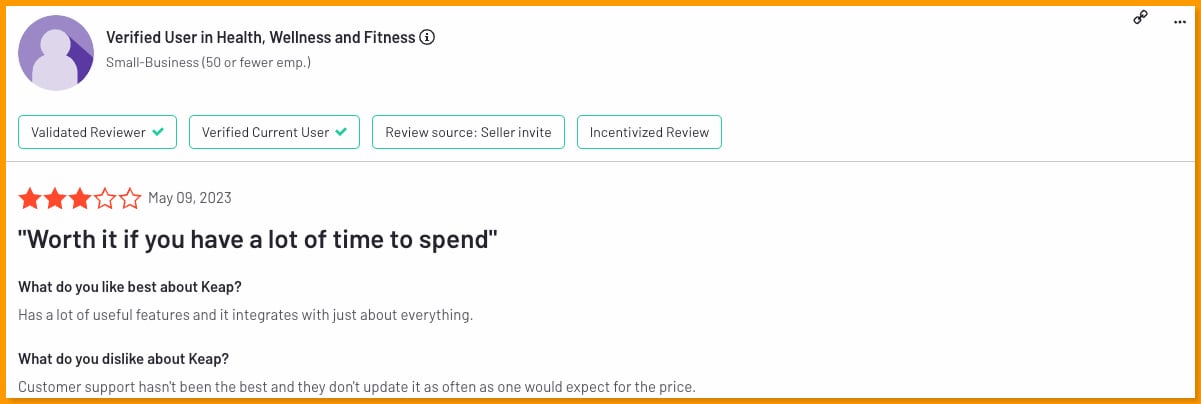
Task: Select the Validated Reviewer badge
Action: pos(98,132)
